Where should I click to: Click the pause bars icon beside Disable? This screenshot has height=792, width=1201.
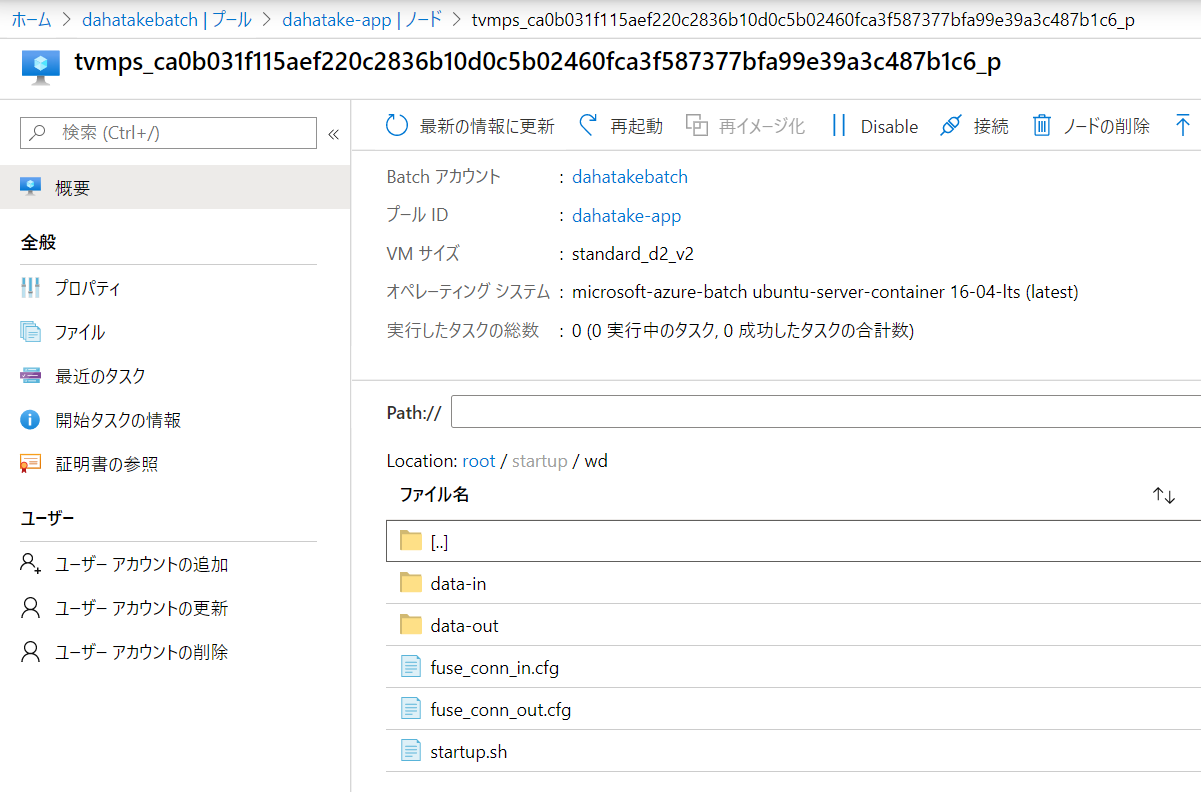point(839,125)
